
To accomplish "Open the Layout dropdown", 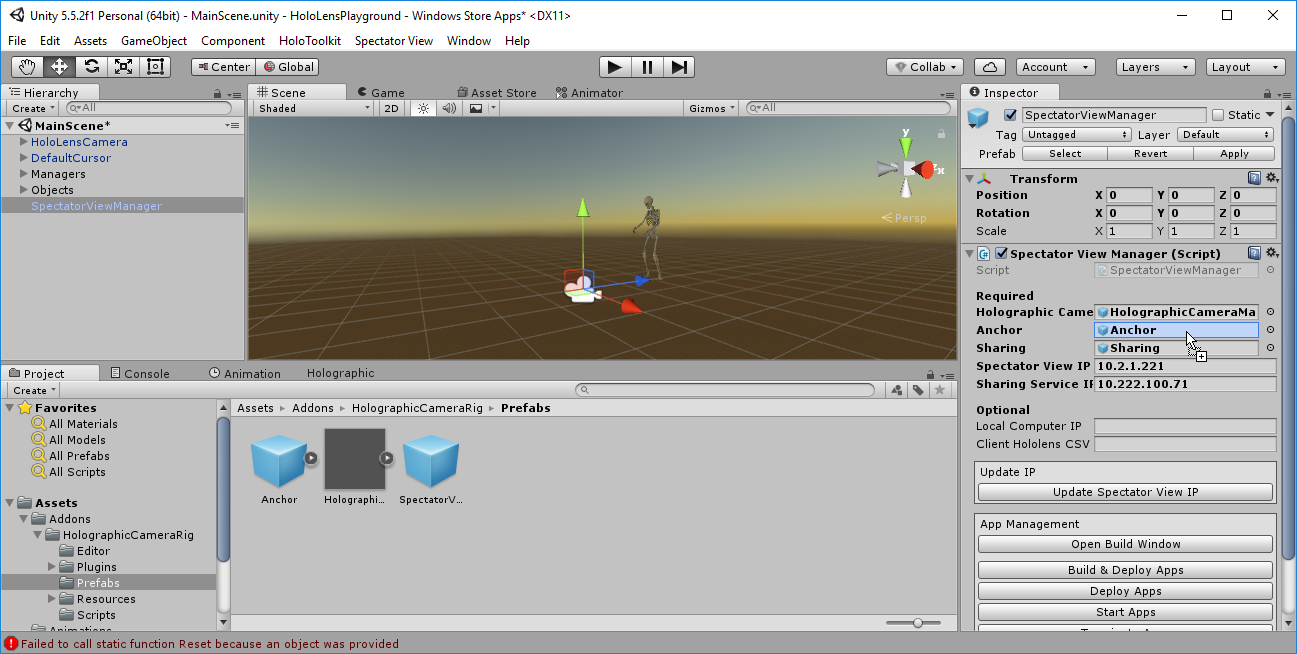I will (1245, 67).
